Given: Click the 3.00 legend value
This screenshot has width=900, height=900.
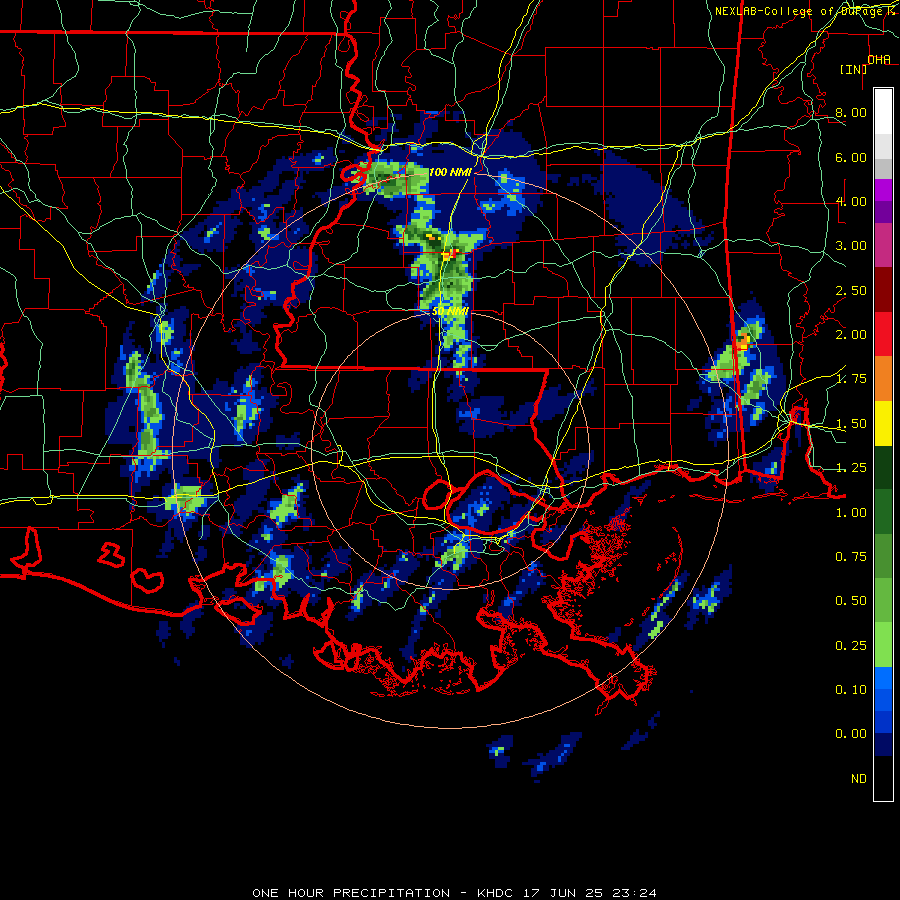Looking at the screenshot, I should [x=851, y=246].
